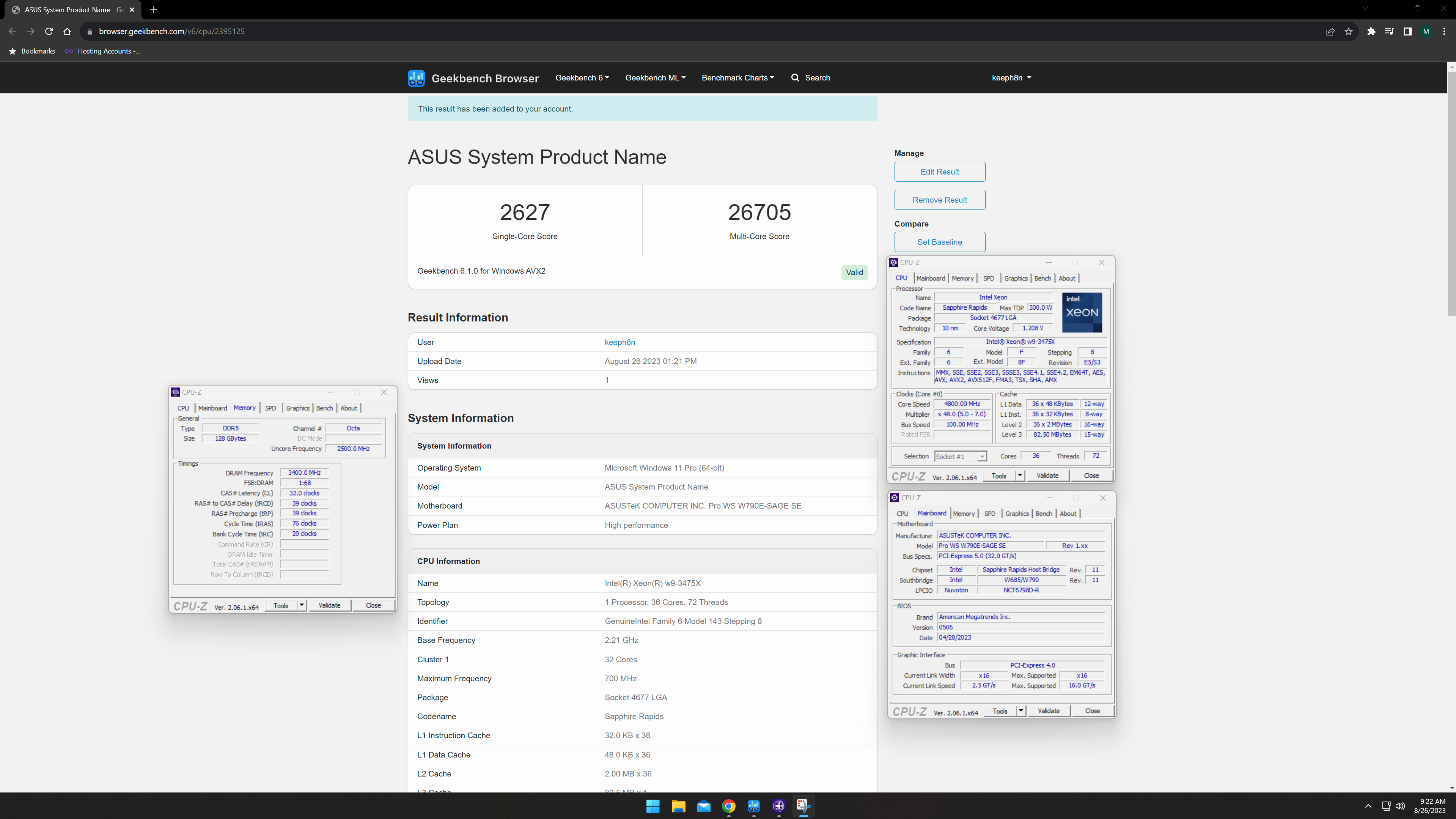
Task: Click BIOS version 0506 value
Action: coord(1021,627)
